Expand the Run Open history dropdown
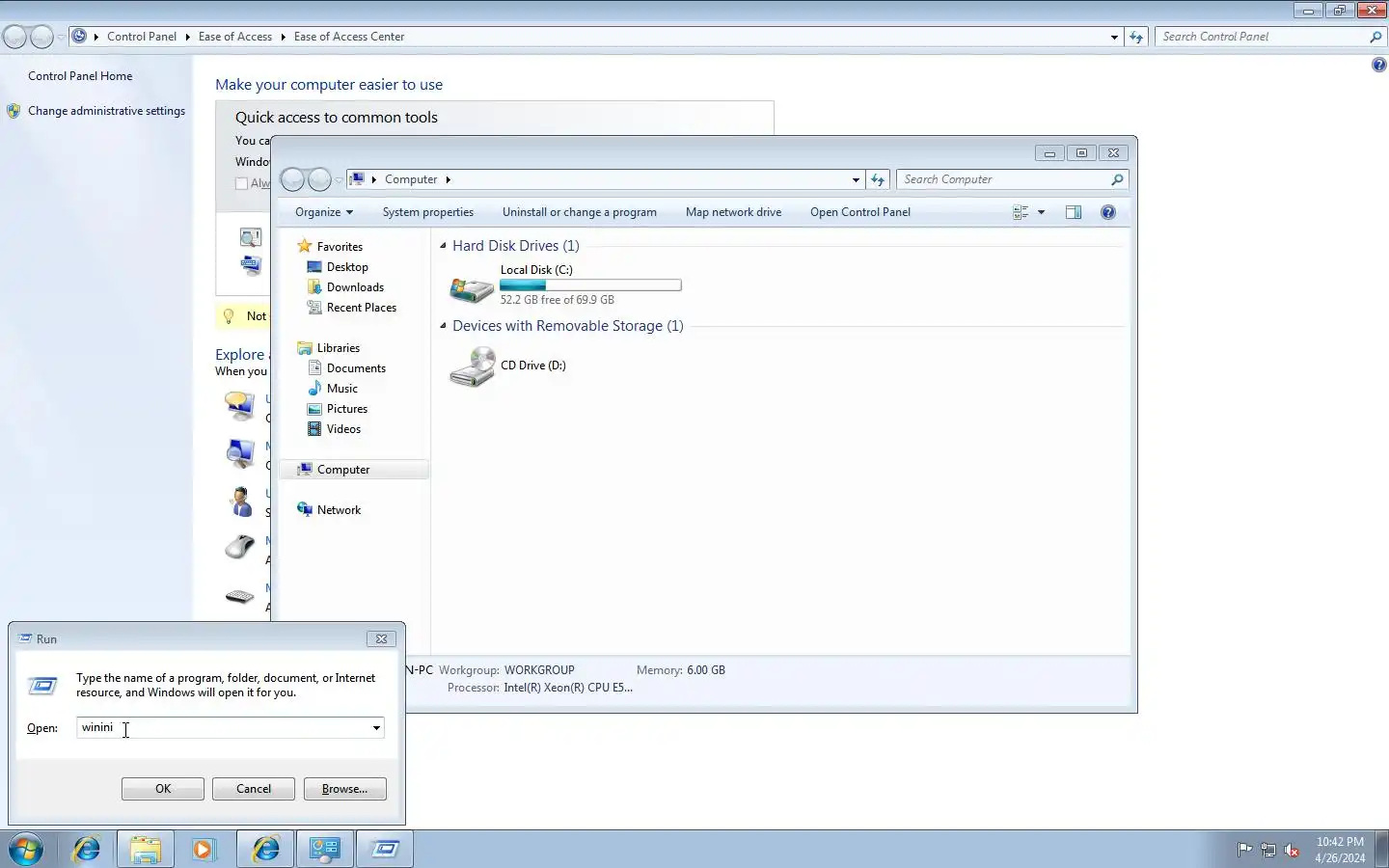 (376, 728)
